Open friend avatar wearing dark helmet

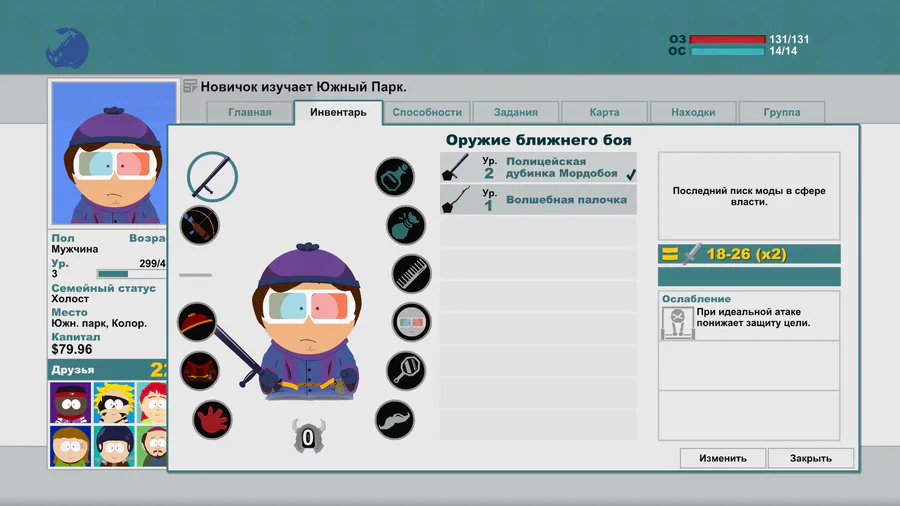tap(114, 446)
